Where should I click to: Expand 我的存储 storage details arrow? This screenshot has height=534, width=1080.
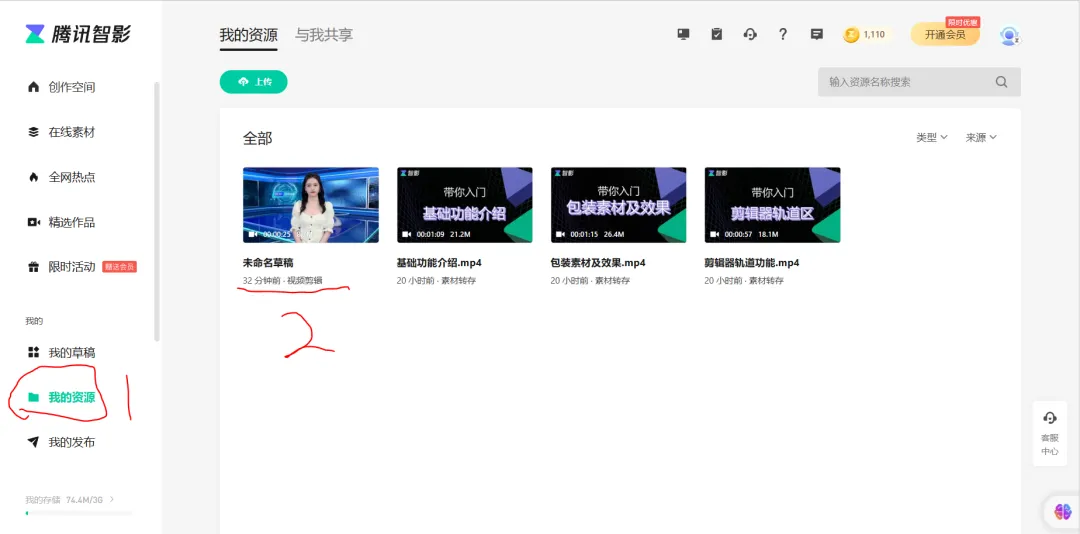pyautogui.click(x=112, y=499)
